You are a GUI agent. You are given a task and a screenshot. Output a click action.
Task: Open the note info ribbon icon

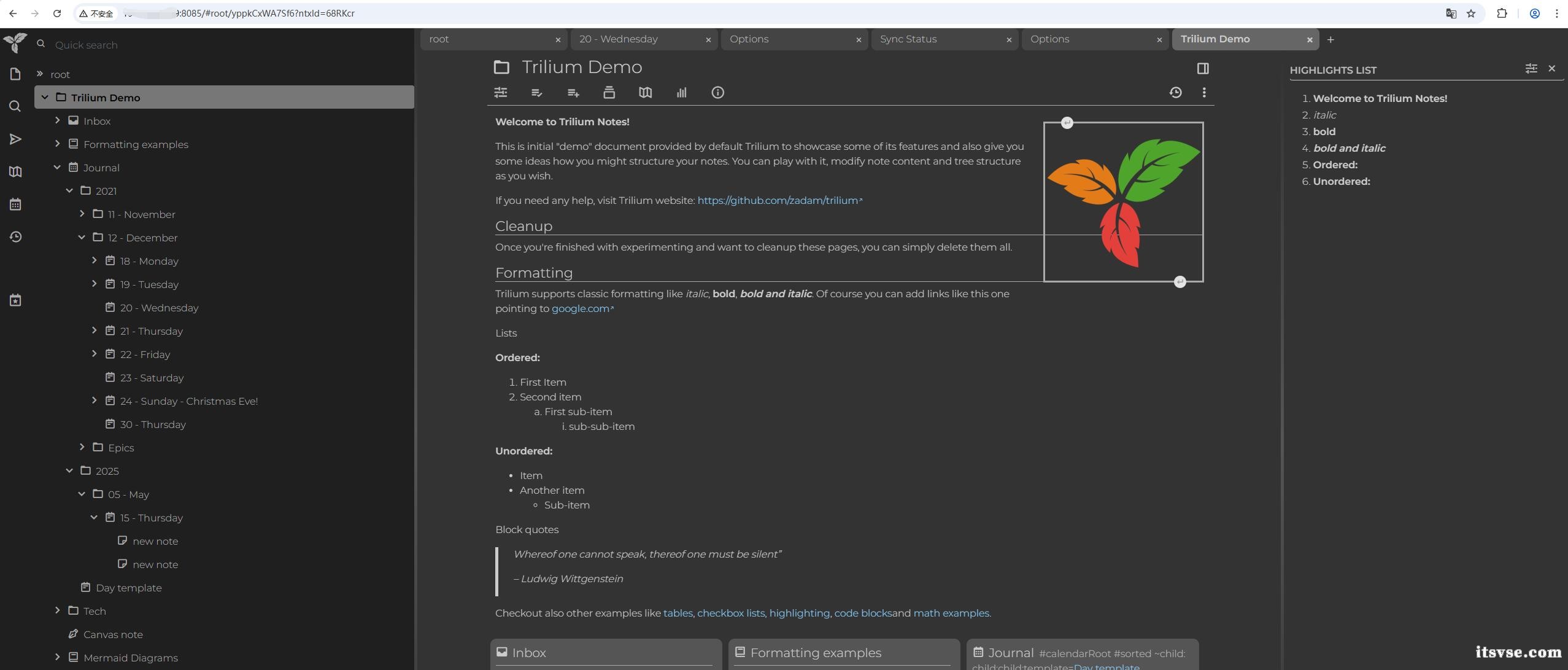tap(717, 93)
